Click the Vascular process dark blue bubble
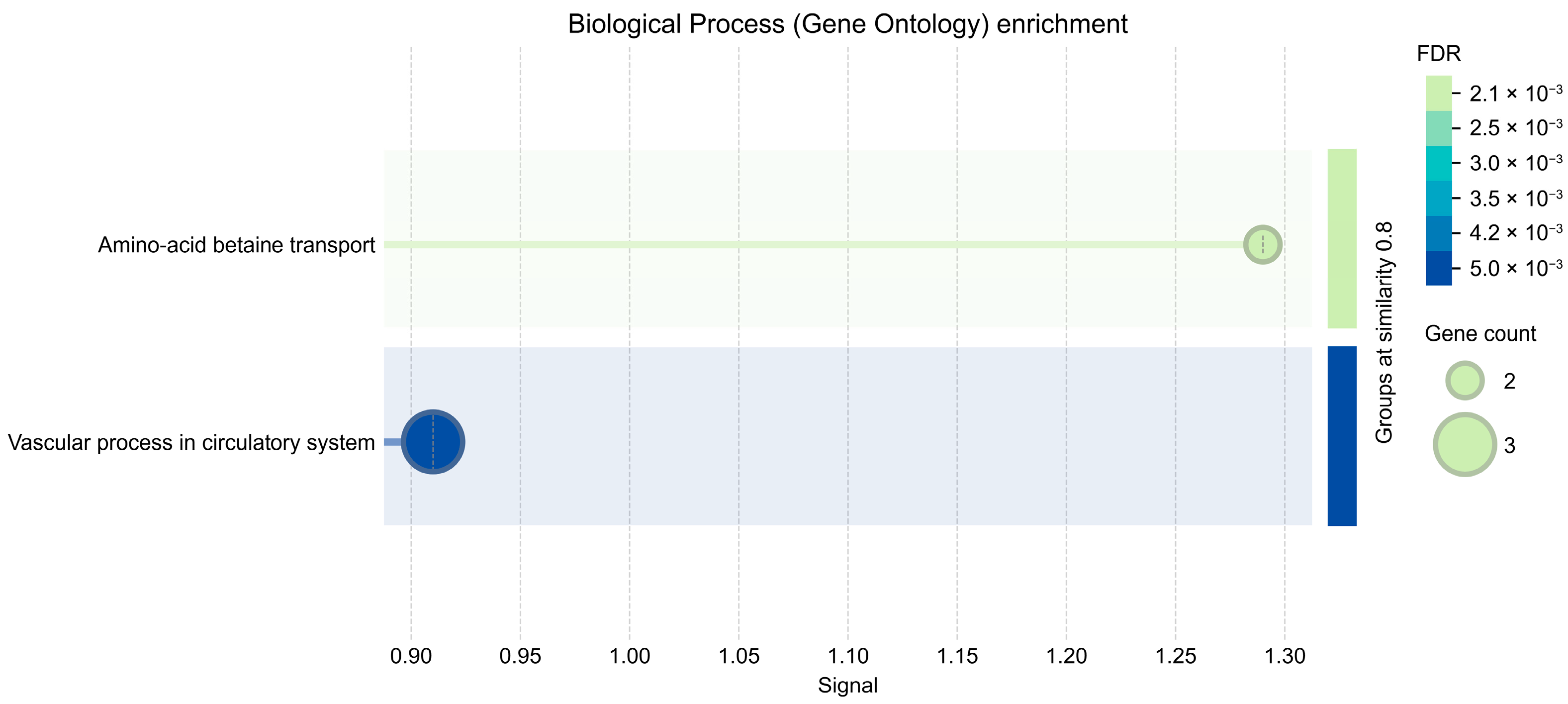 (x=433, y=441)
